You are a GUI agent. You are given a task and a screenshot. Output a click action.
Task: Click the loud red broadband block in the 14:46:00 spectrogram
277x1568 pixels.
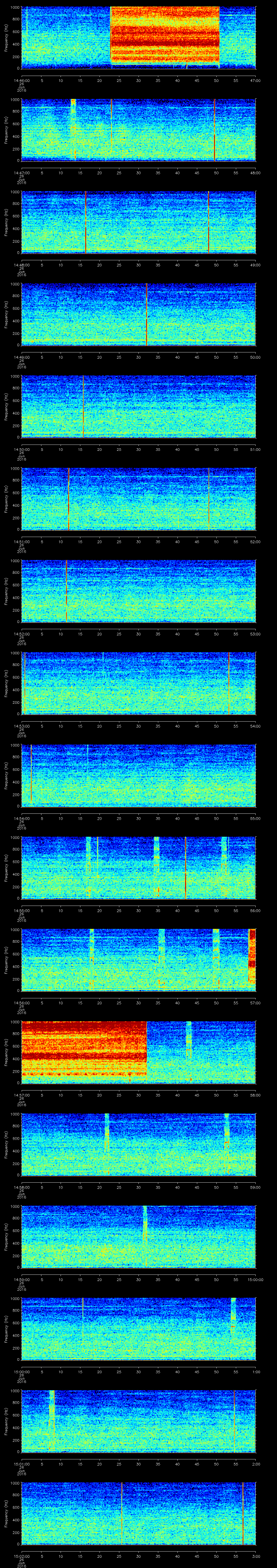[165, 35]
